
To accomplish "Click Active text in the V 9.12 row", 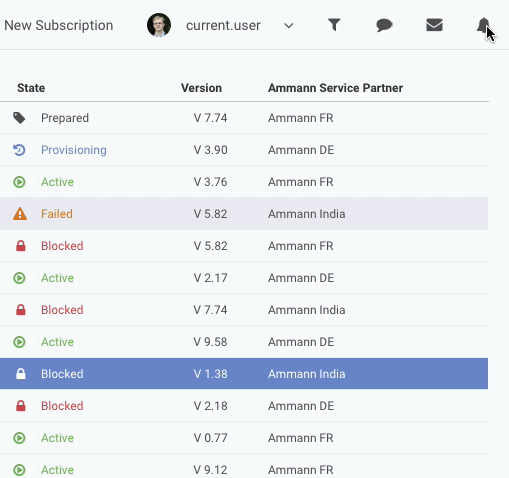I will (57, 470).
